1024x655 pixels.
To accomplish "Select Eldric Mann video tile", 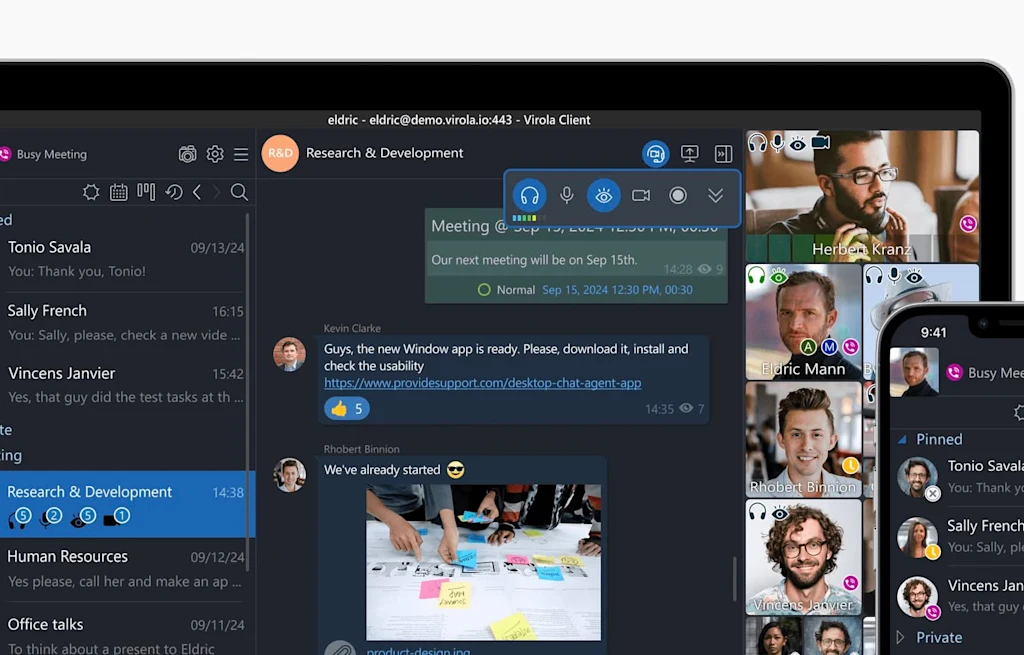I will 803,322.
